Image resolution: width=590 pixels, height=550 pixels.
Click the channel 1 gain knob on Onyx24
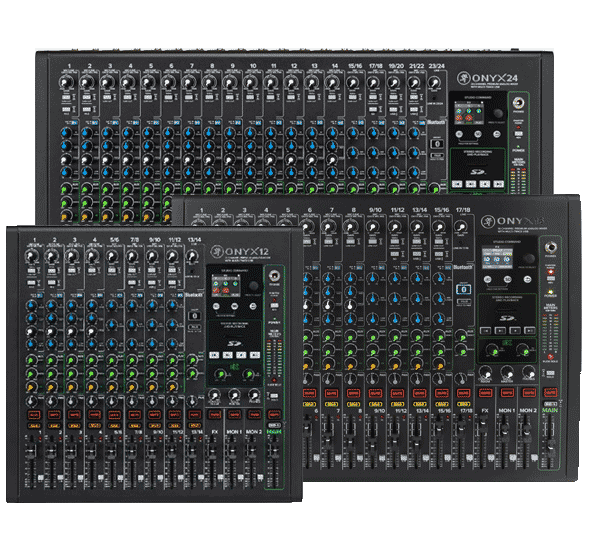(x=66, y=82)
